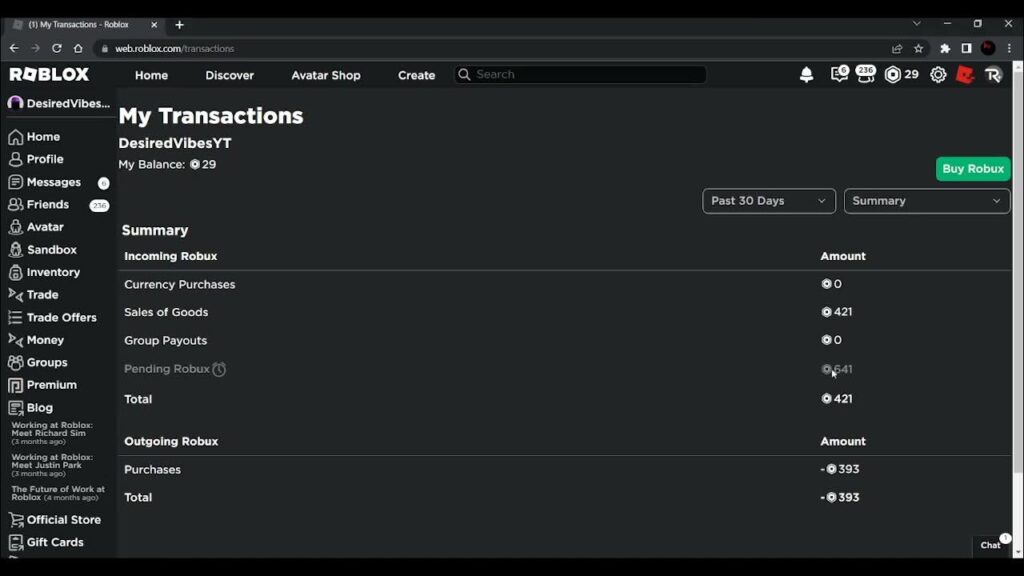The height and width of the screenshot is (576, 1024).
Task: Open Home in top navigation
Action: [x=152, y=75]
